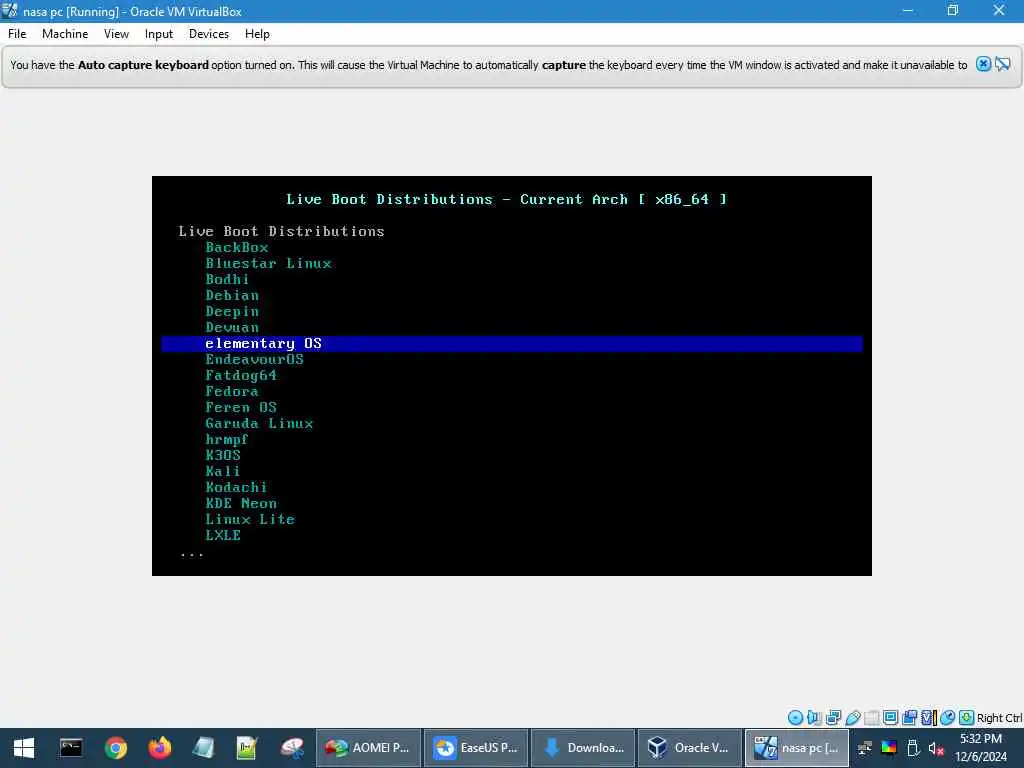This screenshot has height=768, width=1024.
Task: Open the Help menu
Action: (x=257, y=34)
